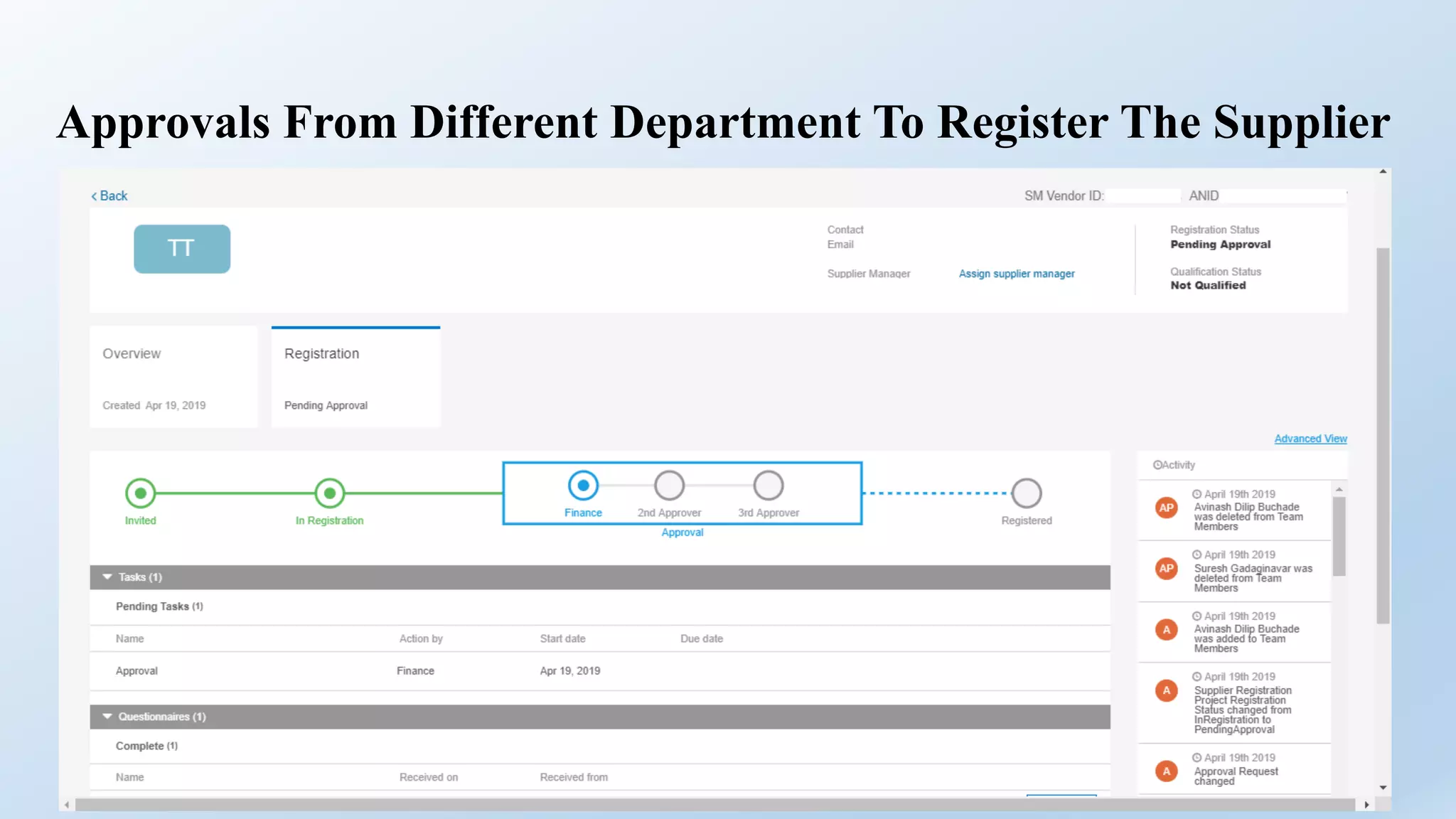Click A avatar for Approval Request changed
The image size is (1456, 819).
[x=1167, y=771]
